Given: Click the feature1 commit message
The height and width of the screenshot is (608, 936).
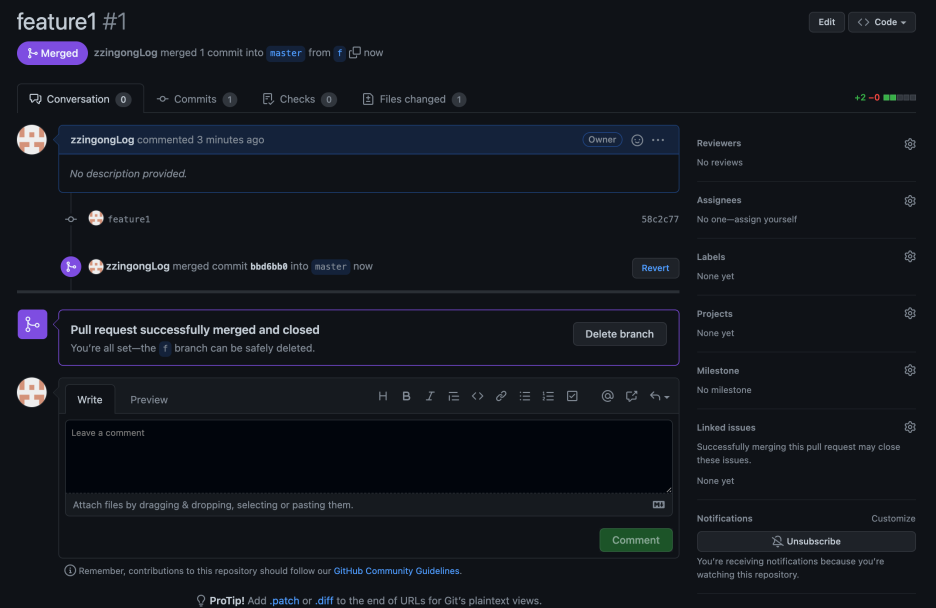Looking at the screenshot, I should (129, 219).
